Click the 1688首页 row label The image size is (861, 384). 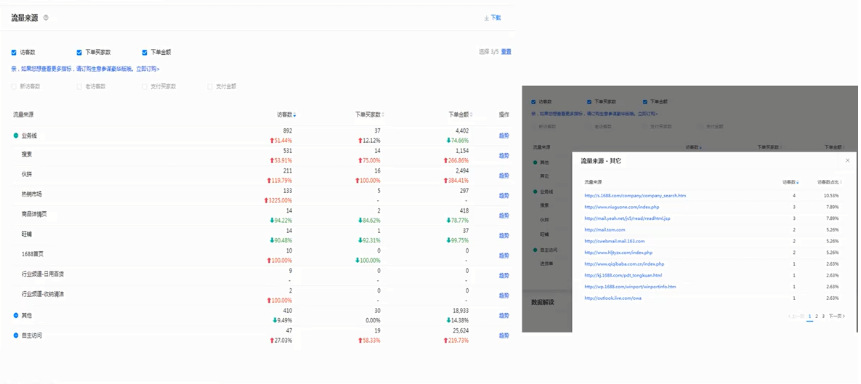pos(32,254)
